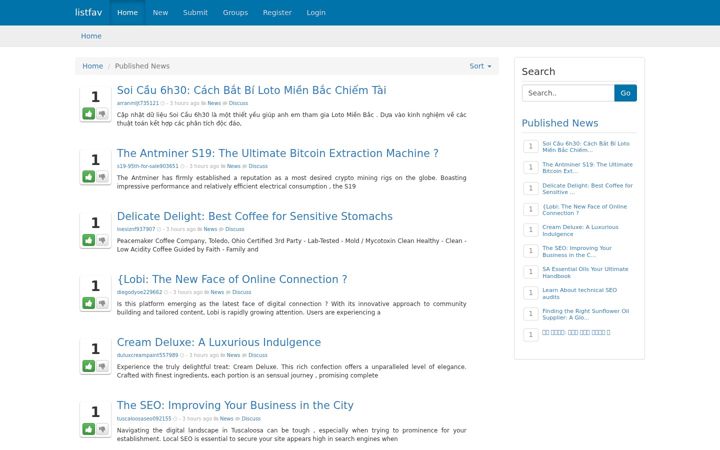
Task: Click Discuss under the Soi Cầu story
Action: pyautogui.click(x=238, y=103)
